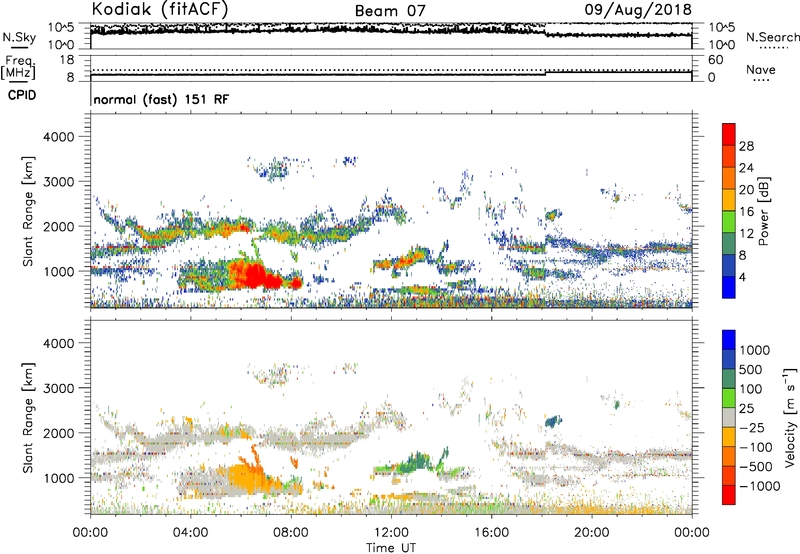The image size is (800, 554).
Task: Select the "N.Sky" legend label
Action: 19,37
